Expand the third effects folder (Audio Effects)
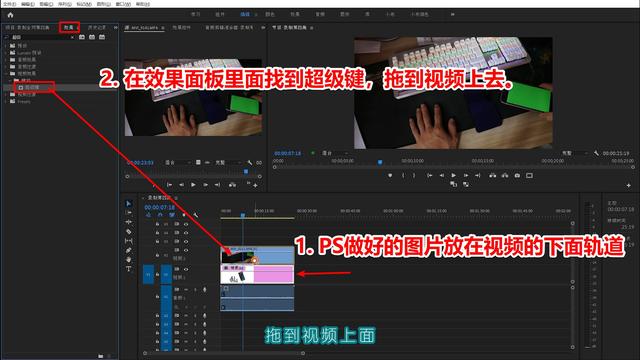 (5, 60)
